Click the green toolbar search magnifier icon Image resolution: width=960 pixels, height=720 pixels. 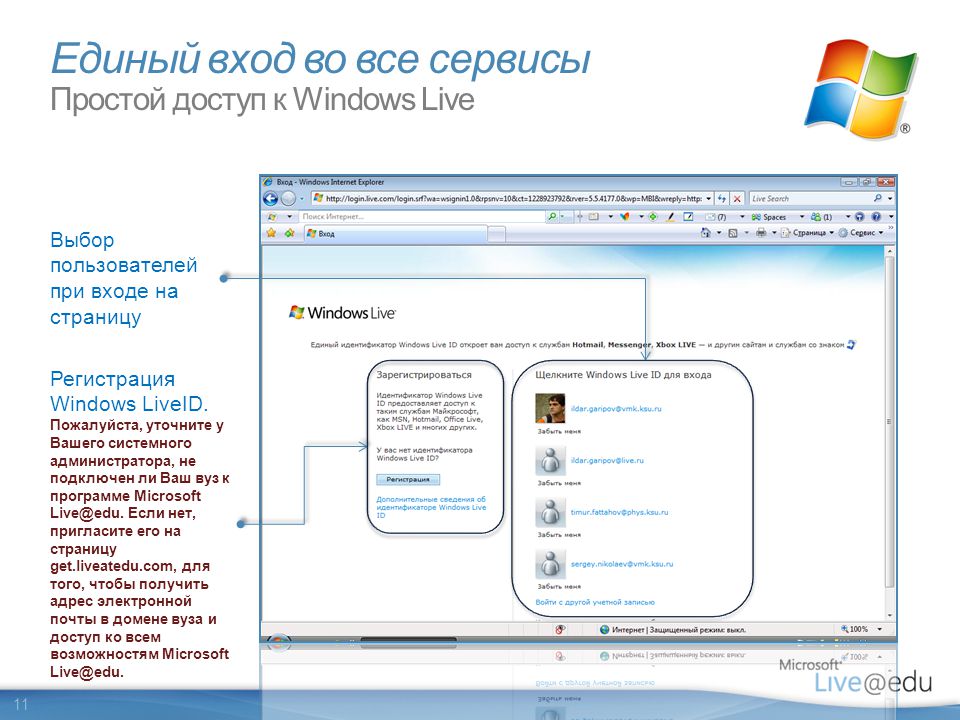[x=552, y=217]
